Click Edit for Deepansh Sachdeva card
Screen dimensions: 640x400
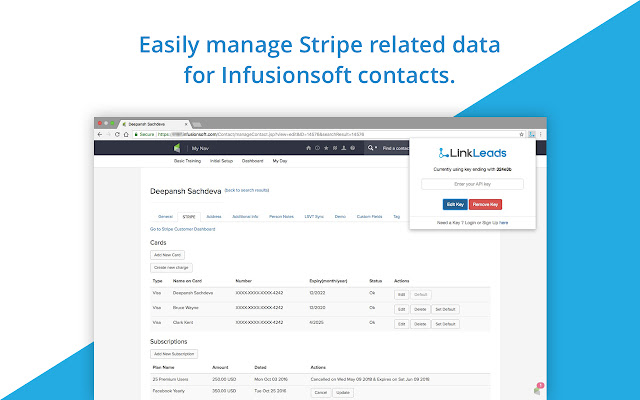(401, 295)
